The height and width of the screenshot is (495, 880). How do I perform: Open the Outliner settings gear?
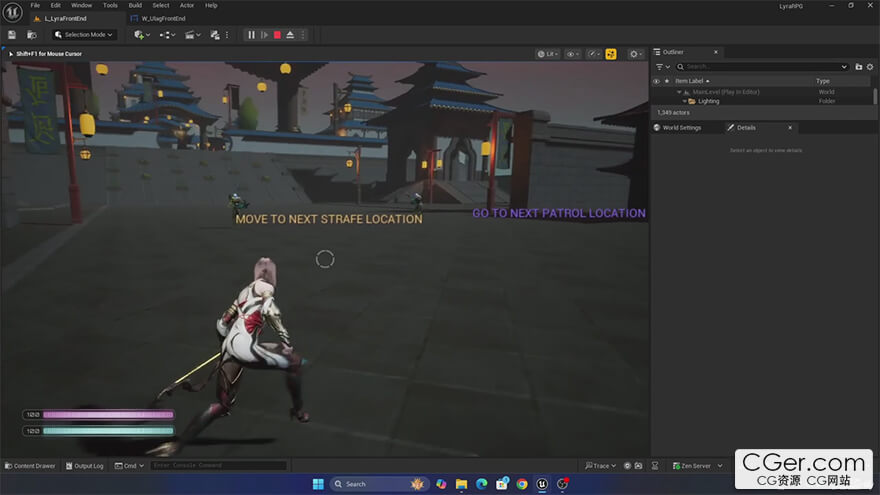(x=872, y=67)
